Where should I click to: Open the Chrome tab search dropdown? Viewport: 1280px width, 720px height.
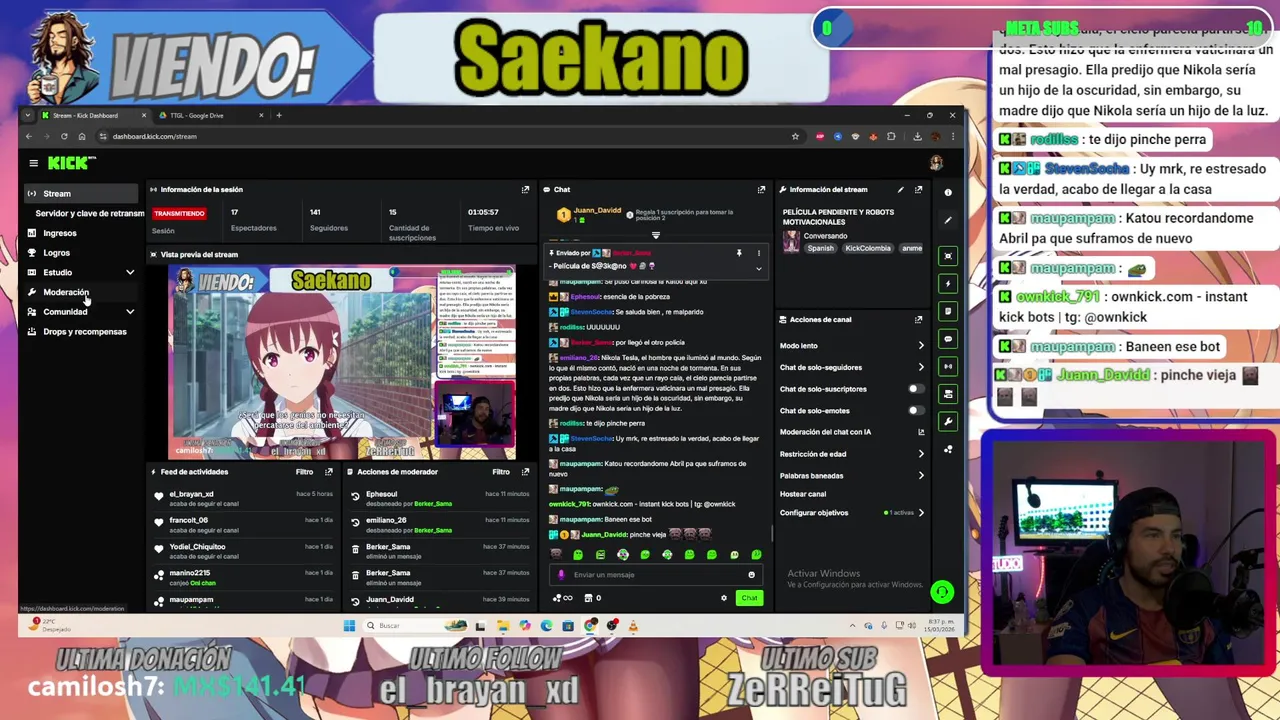(x=28, y=115)
